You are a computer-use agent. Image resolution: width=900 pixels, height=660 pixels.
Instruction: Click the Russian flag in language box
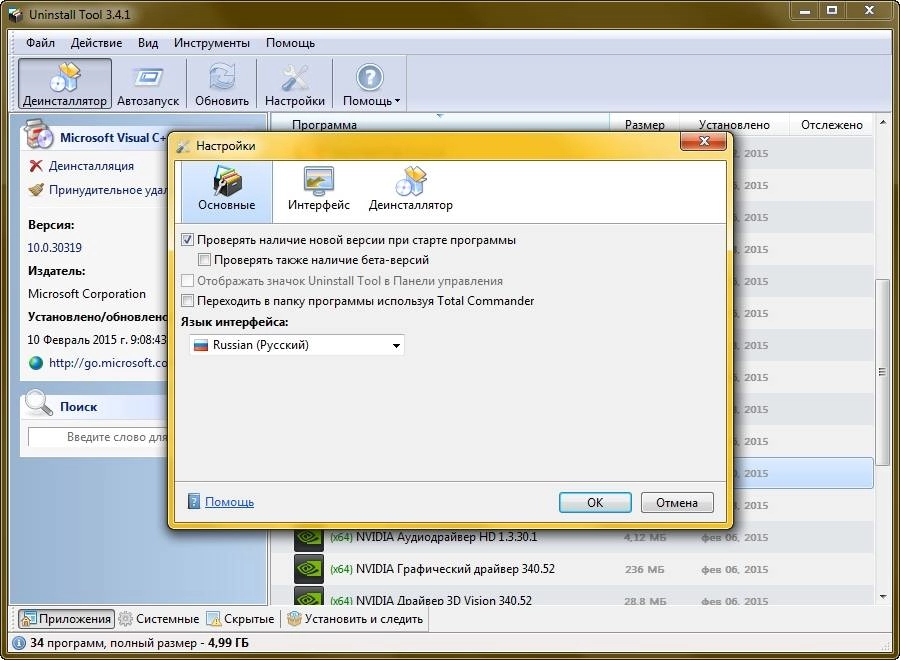pyautogui.click(x=201, y=345)
